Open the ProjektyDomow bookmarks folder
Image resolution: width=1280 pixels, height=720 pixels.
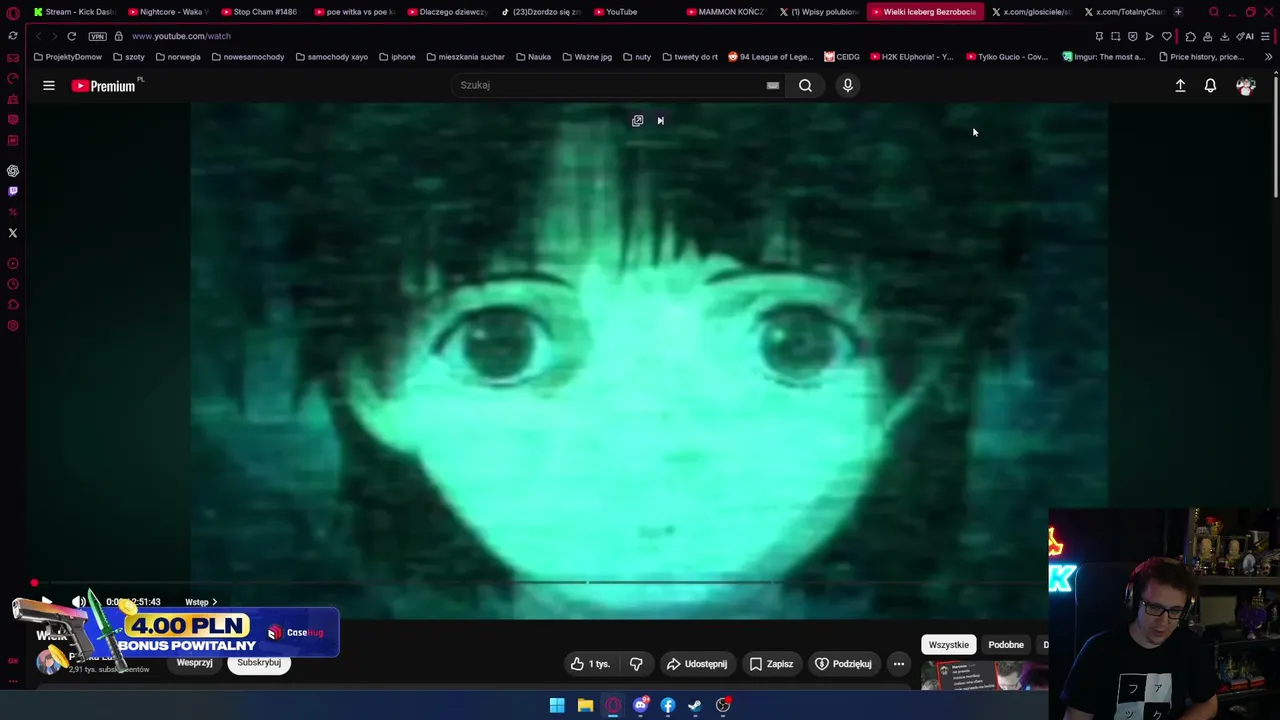click(x=68, y=57)
